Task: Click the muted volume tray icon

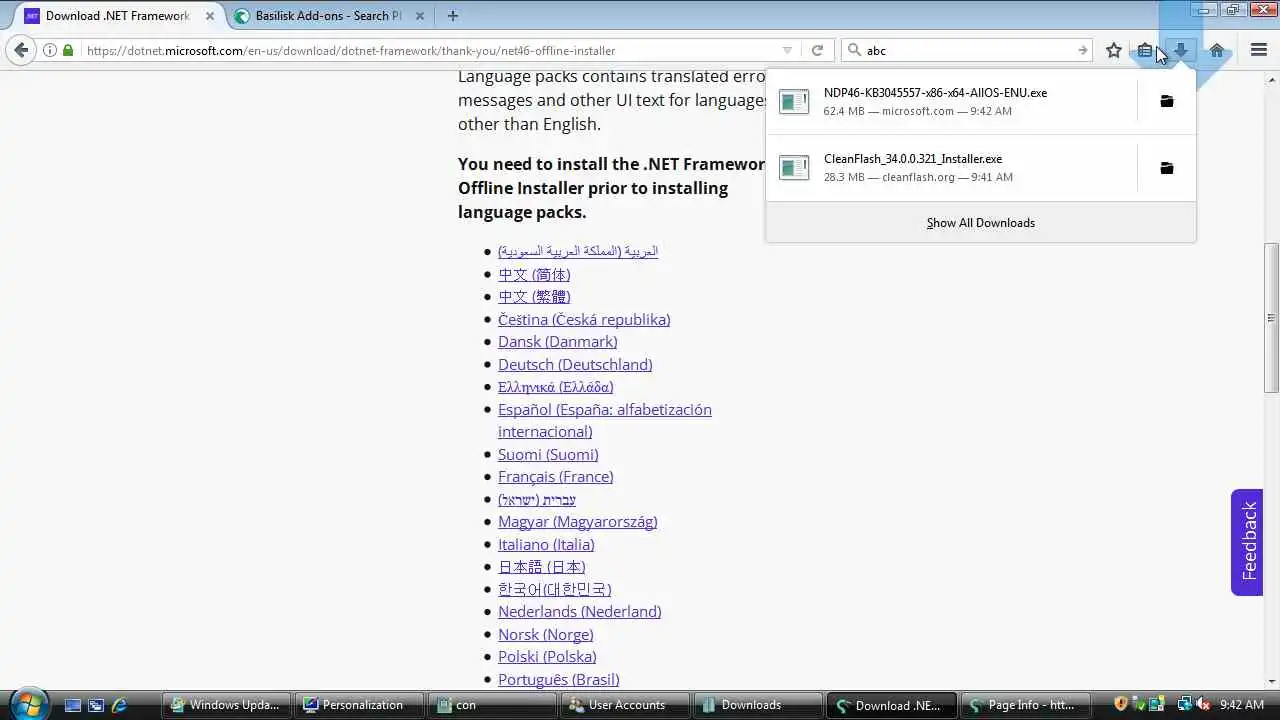Action: pyautogui.click(x=1204, y=704)
